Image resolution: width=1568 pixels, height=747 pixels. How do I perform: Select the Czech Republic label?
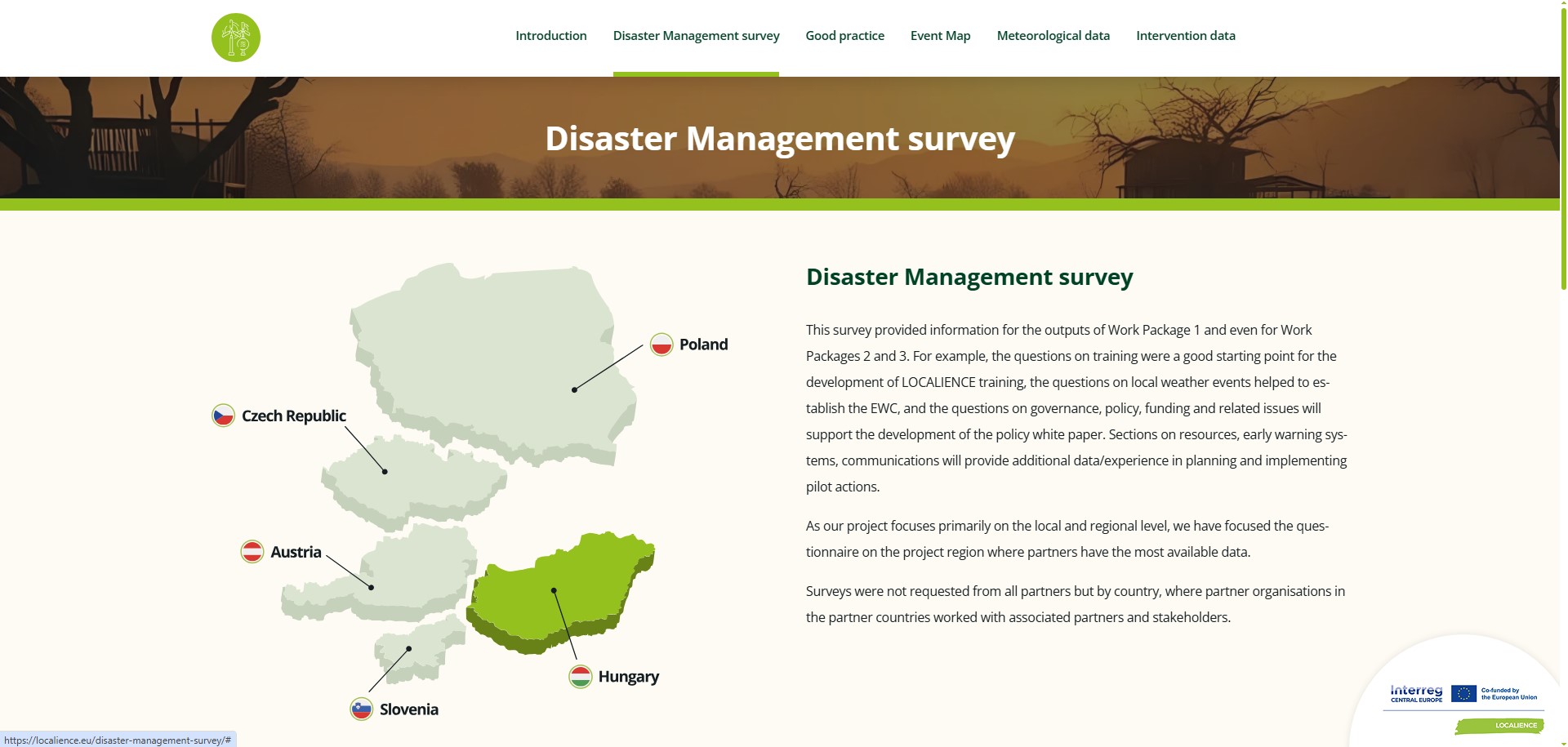point(294,416)
